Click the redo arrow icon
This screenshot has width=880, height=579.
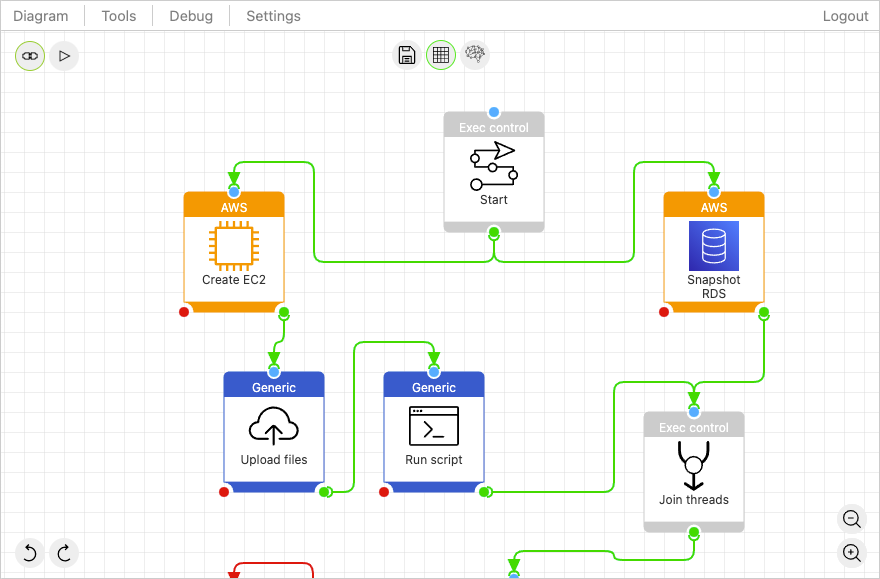pyautogui.click(x=64, y=552)
